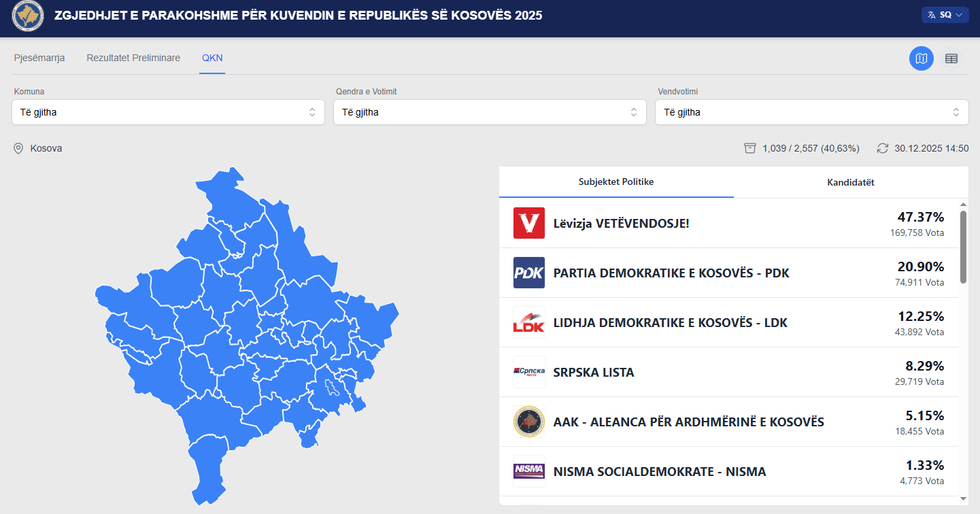980x514 pixels.
Task: Click the election commission logo in header
Action: 26,18
